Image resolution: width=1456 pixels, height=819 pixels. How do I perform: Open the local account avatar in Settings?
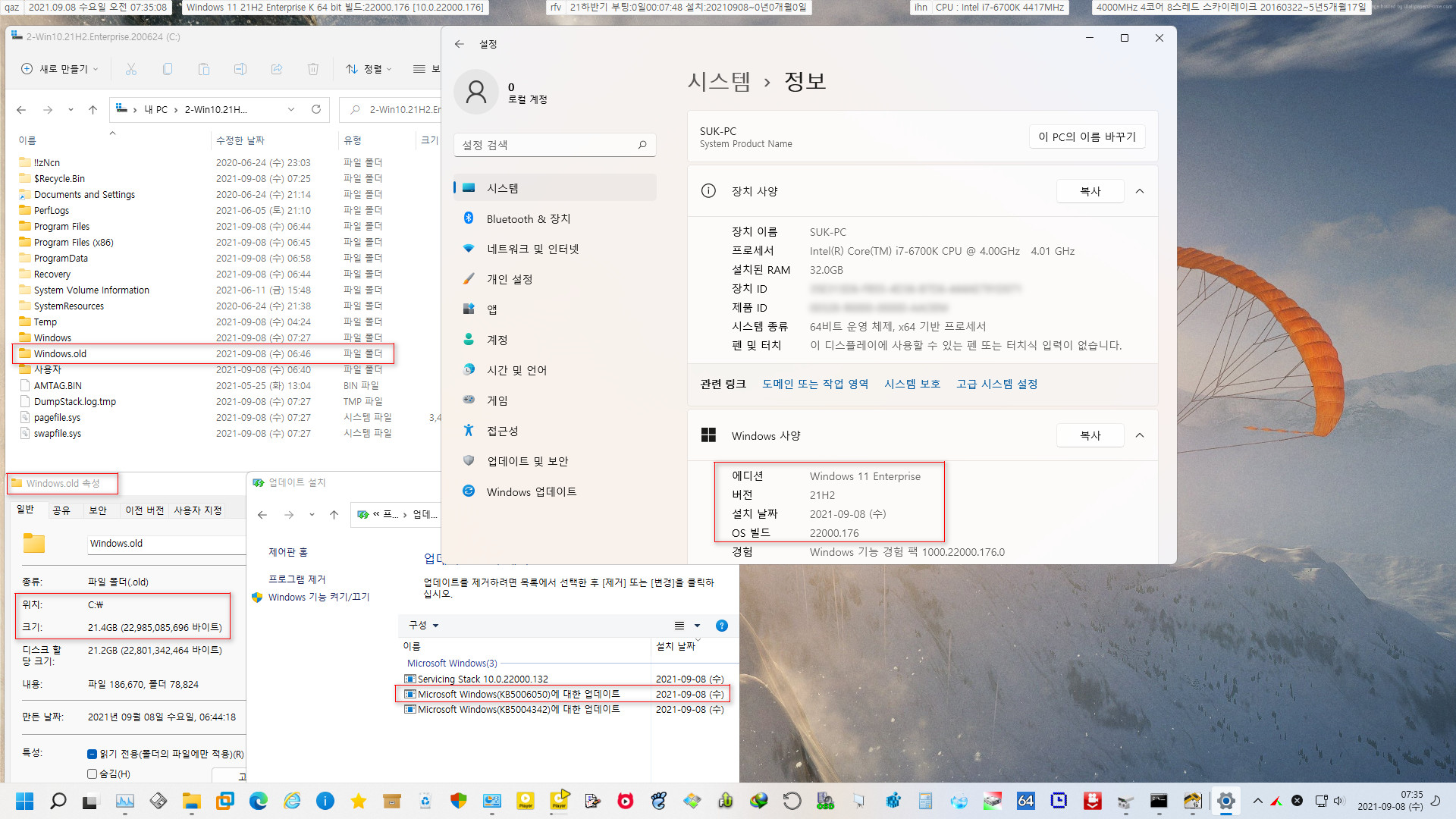(476, 93)
